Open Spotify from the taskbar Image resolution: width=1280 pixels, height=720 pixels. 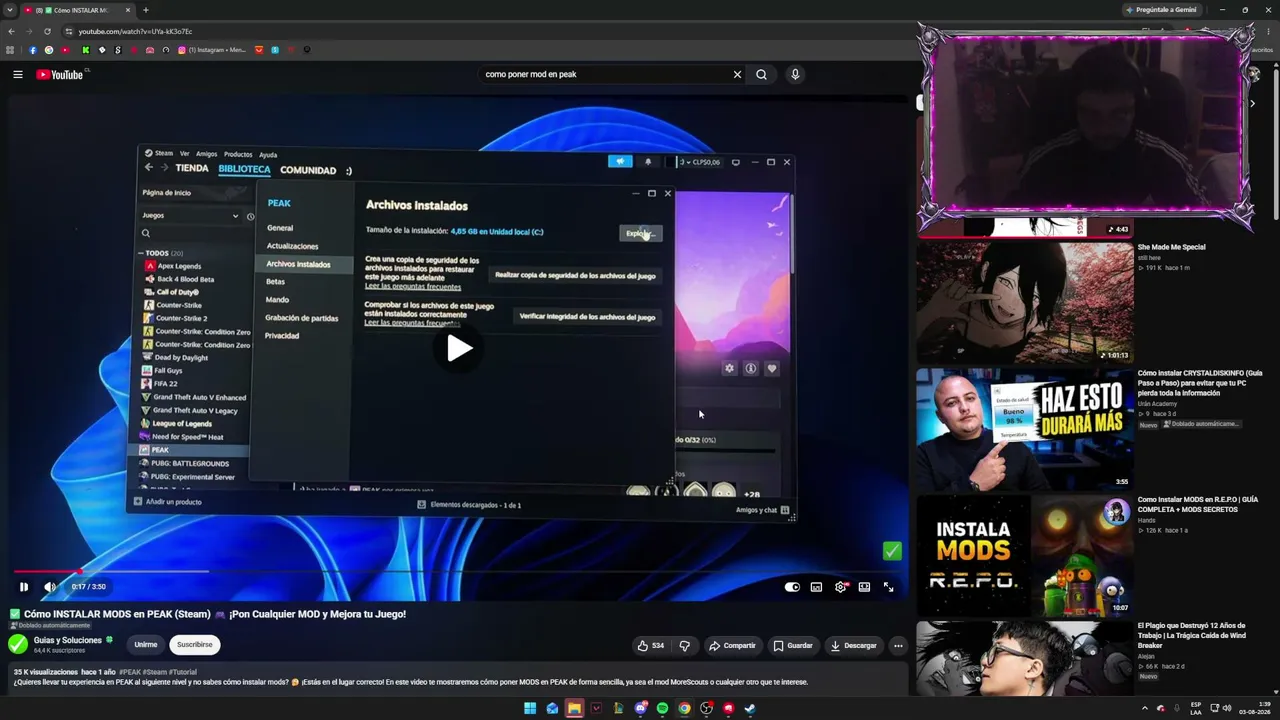coord(662,709)
